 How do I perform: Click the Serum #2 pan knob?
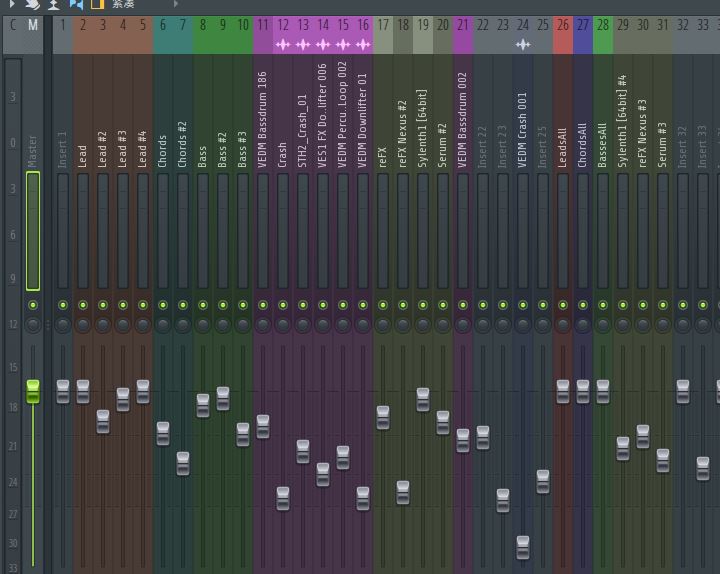coord(443,325)
